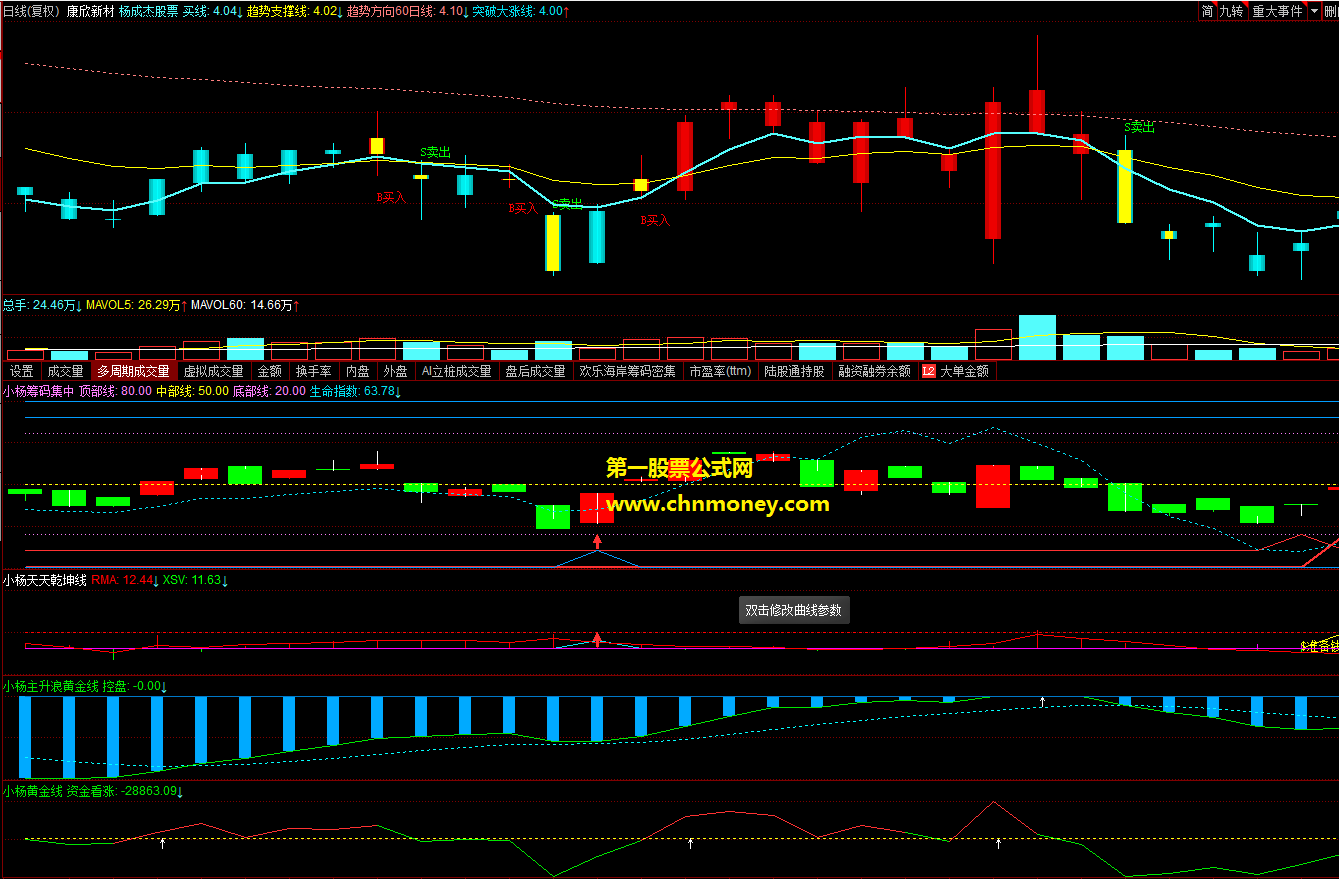Click the 日线(复权) period label

click(x=31, y=11)
